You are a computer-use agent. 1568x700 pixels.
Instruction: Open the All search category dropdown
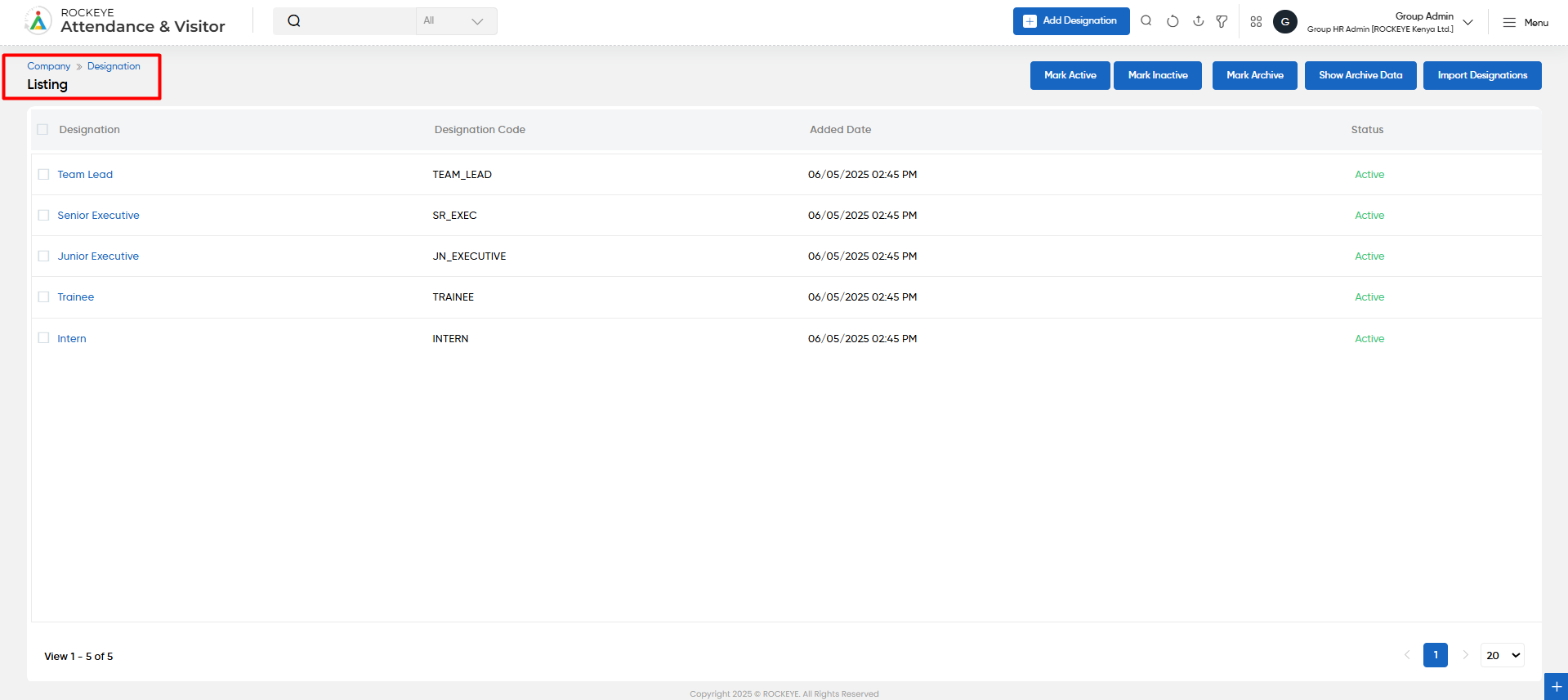[x=456, y=21]
